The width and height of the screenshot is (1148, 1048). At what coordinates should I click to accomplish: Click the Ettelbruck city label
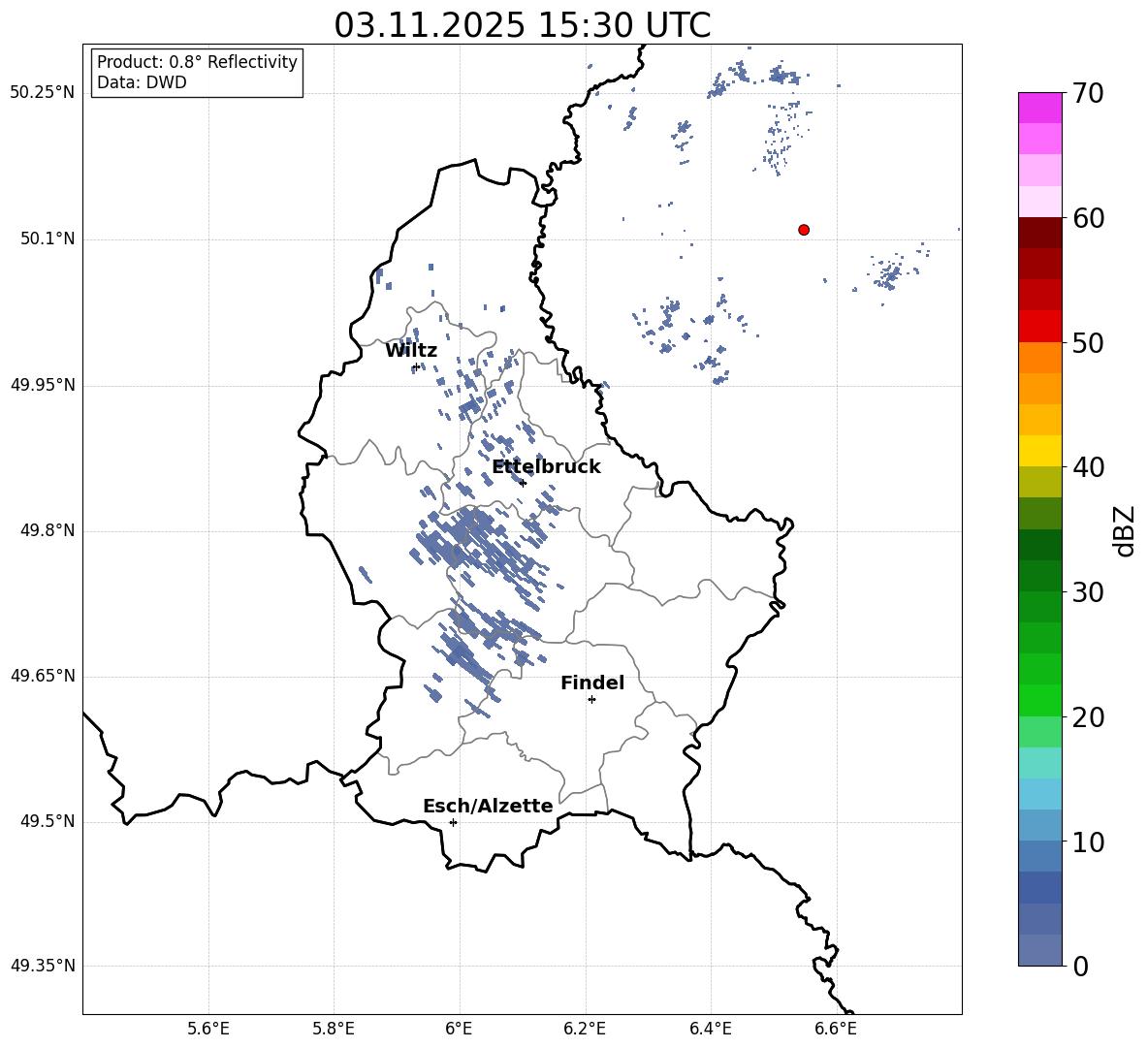point(546,467)
